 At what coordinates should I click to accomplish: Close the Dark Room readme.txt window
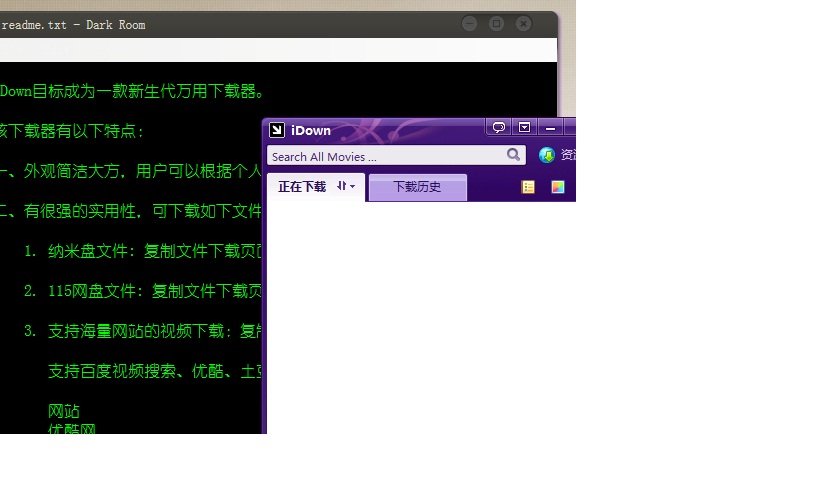click(523, 24)
